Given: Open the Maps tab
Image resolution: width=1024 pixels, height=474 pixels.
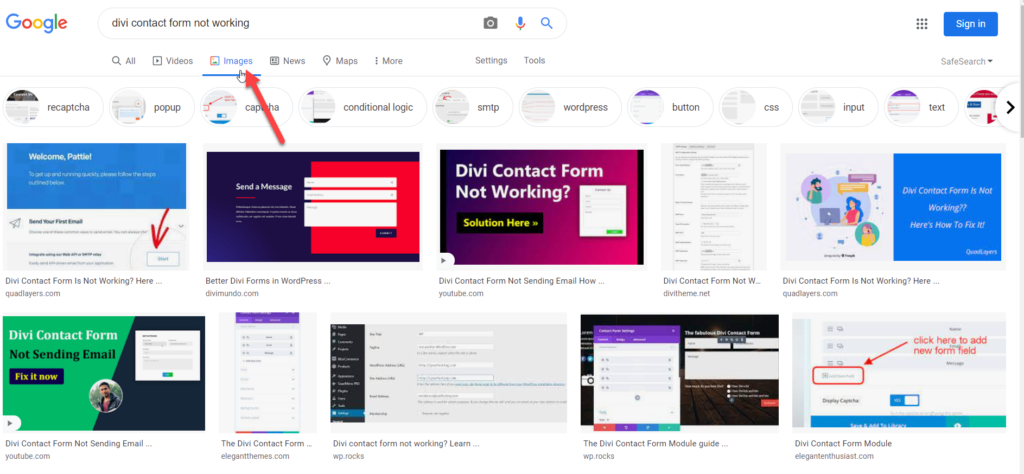Looking at the screenshot, I should point(340,61).
